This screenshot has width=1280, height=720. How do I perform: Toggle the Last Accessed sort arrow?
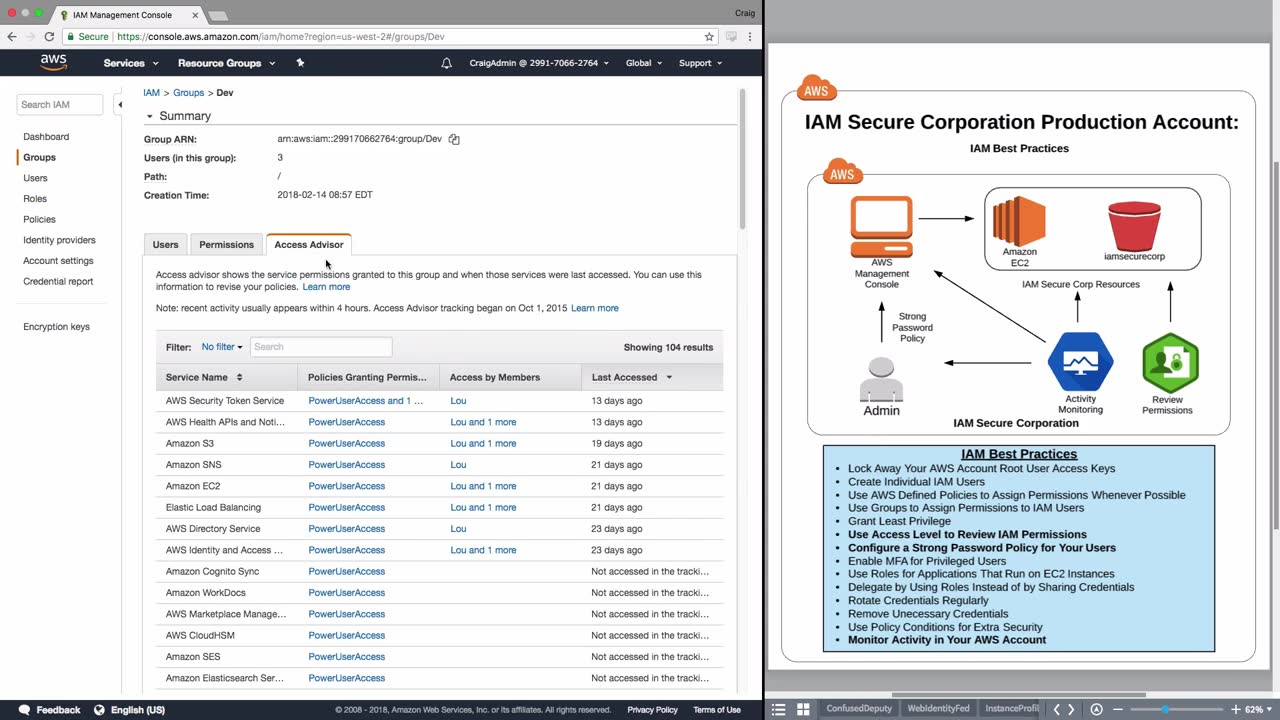(669, 377)
